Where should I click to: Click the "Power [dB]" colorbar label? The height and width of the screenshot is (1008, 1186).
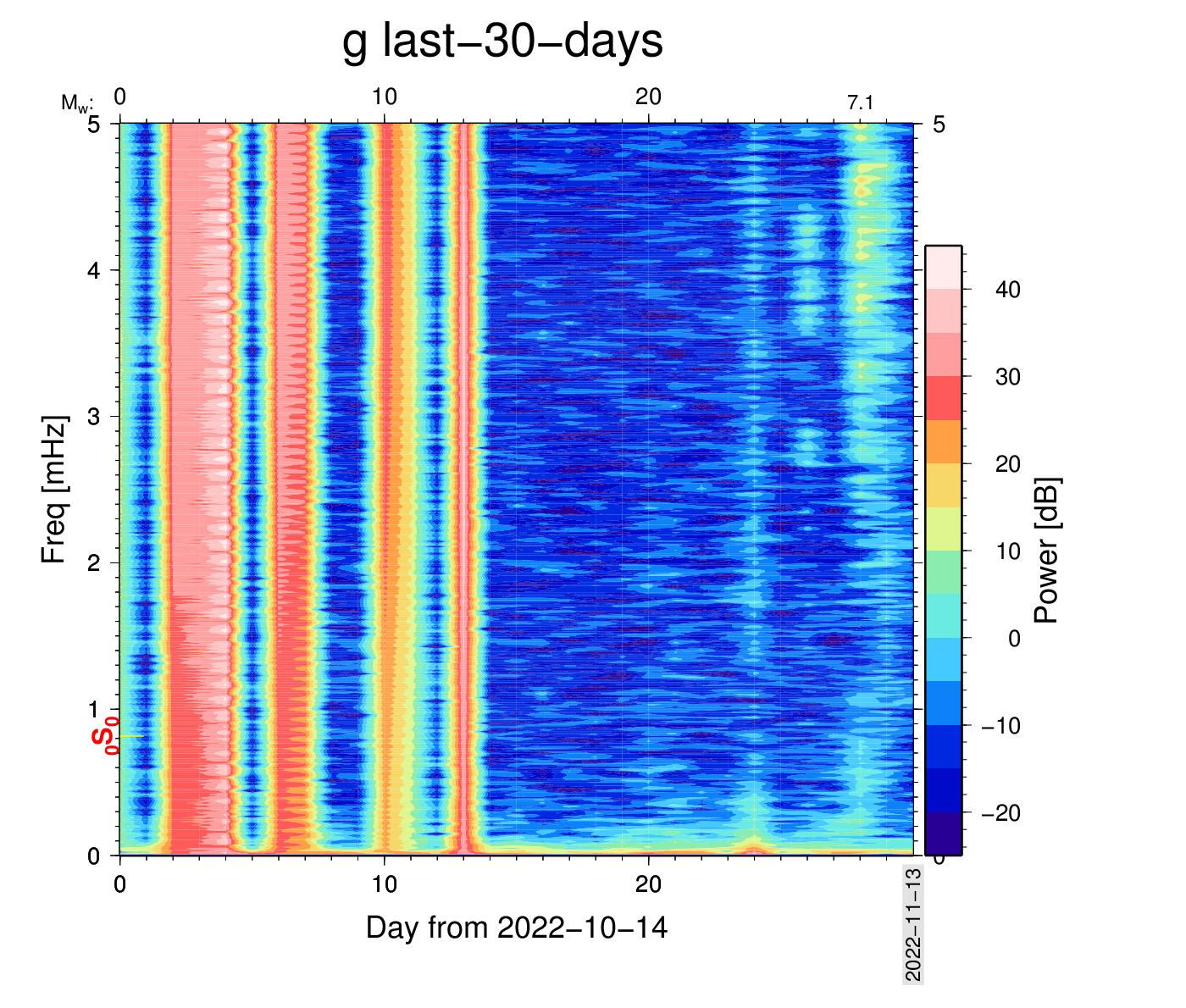1047,551
